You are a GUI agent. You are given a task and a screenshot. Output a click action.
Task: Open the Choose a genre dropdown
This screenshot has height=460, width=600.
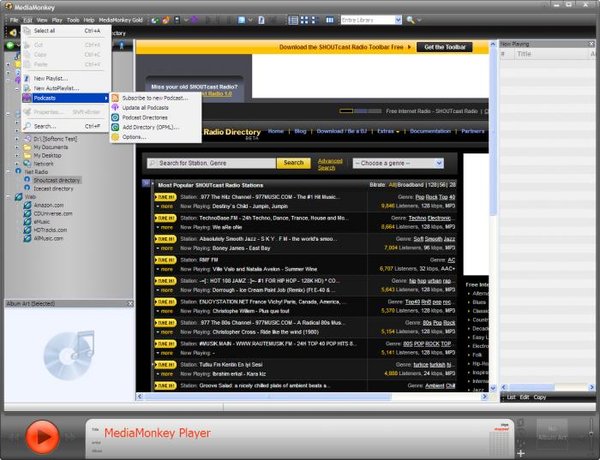[439, 163]
